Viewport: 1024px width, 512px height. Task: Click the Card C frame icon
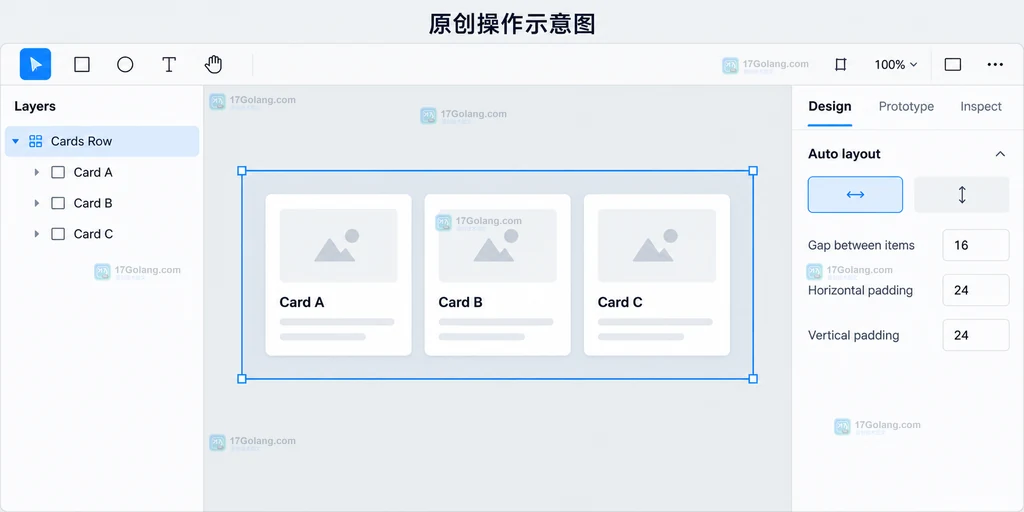pos(58,234)
